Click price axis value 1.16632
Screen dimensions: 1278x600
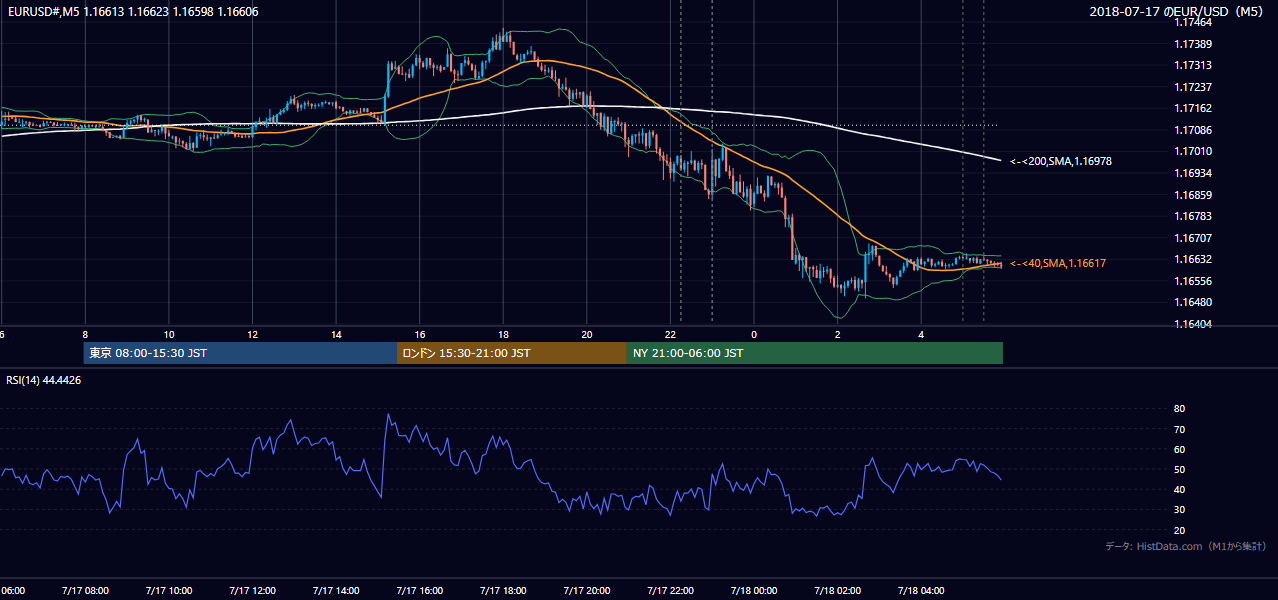pos(1195,259)
